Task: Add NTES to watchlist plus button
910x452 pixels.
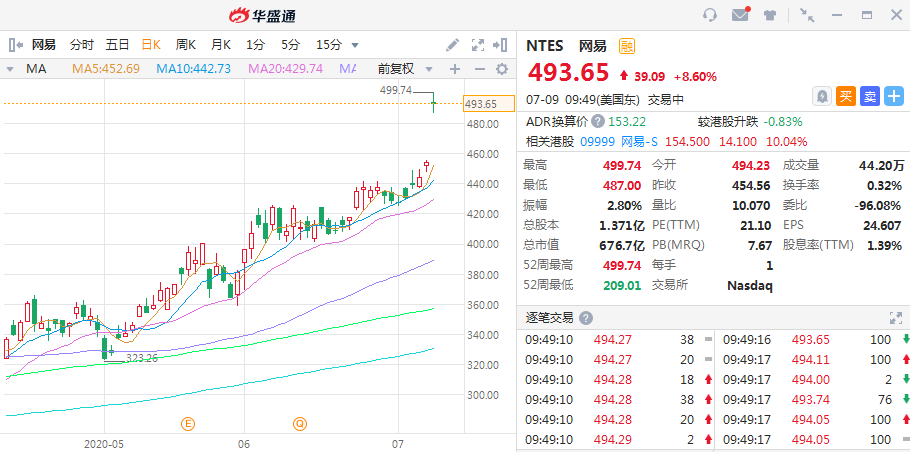Action: pos(894,96)
